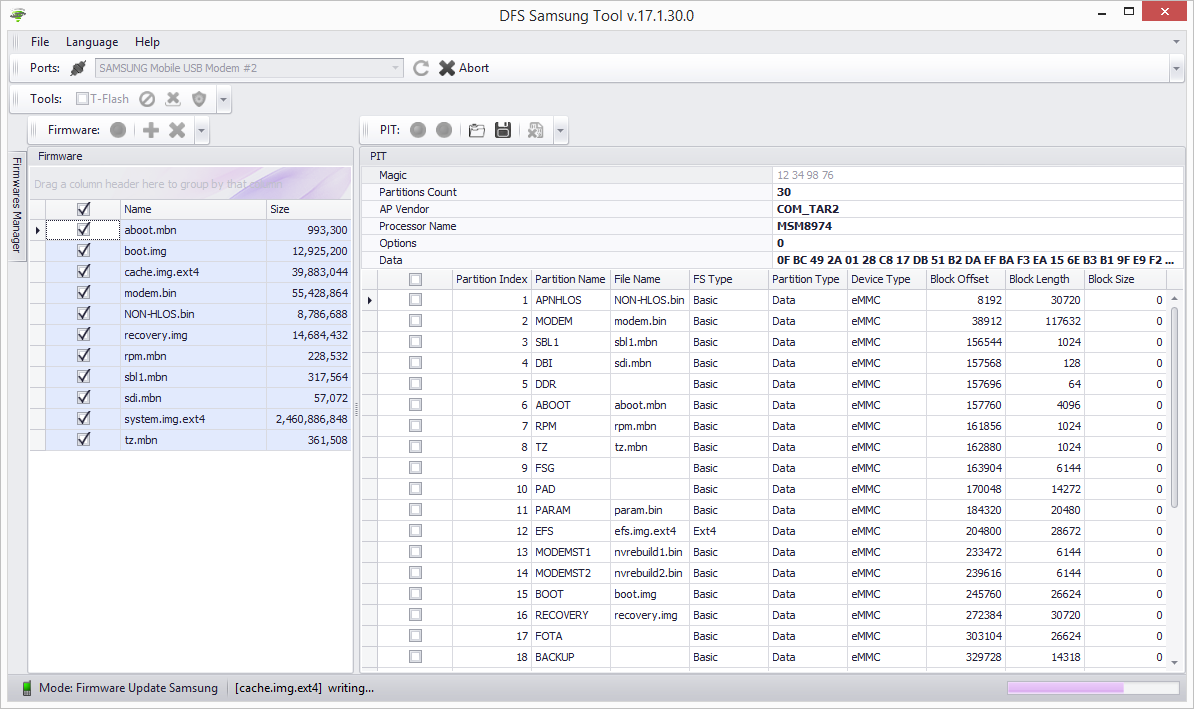This screenshot has height=709, width=1194.
Task: Expand the menu bar overflow arrow
Action: tap(1176, 42)
